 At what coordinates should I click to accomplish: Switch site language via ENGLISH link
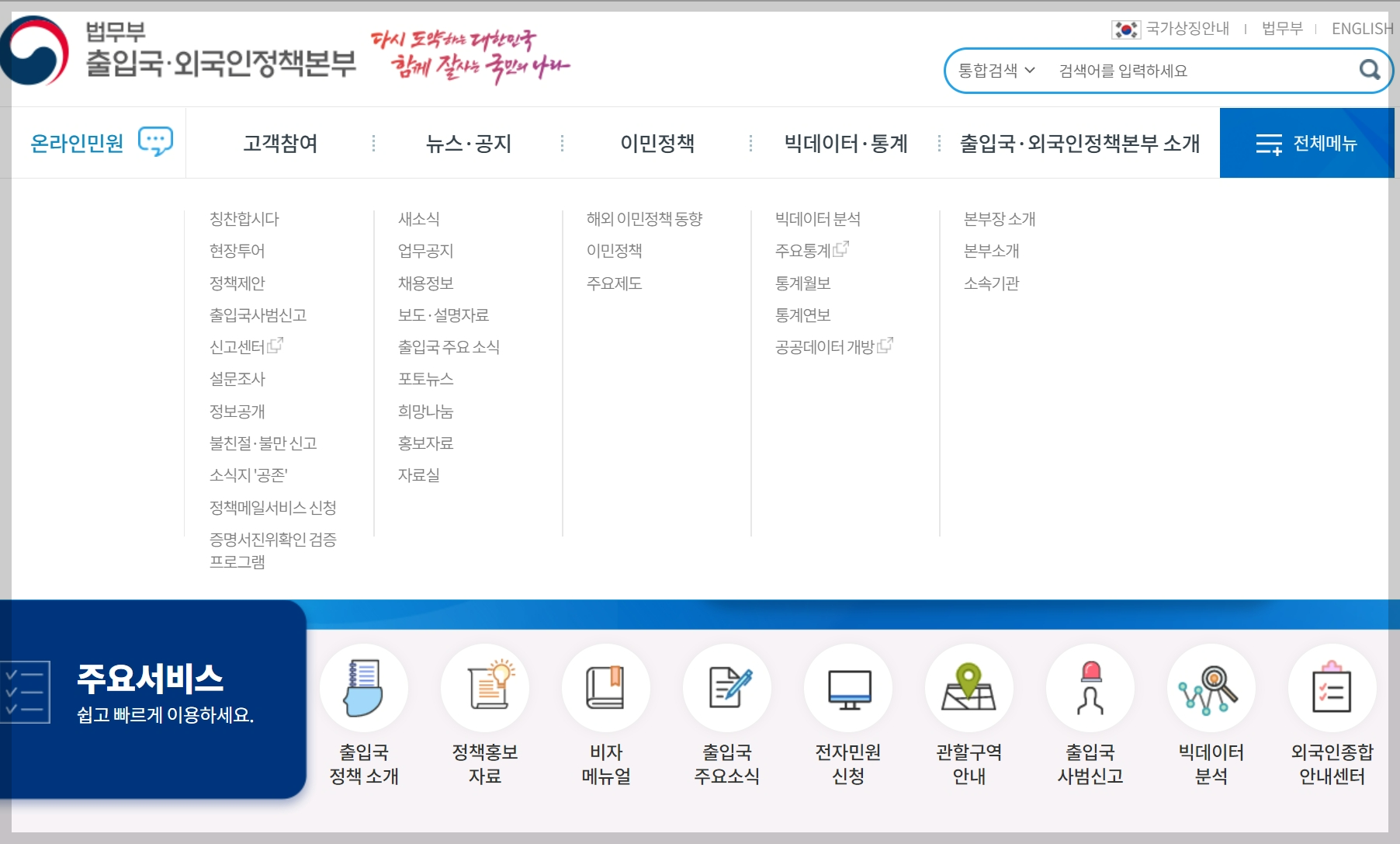[x=1361, y=28]
